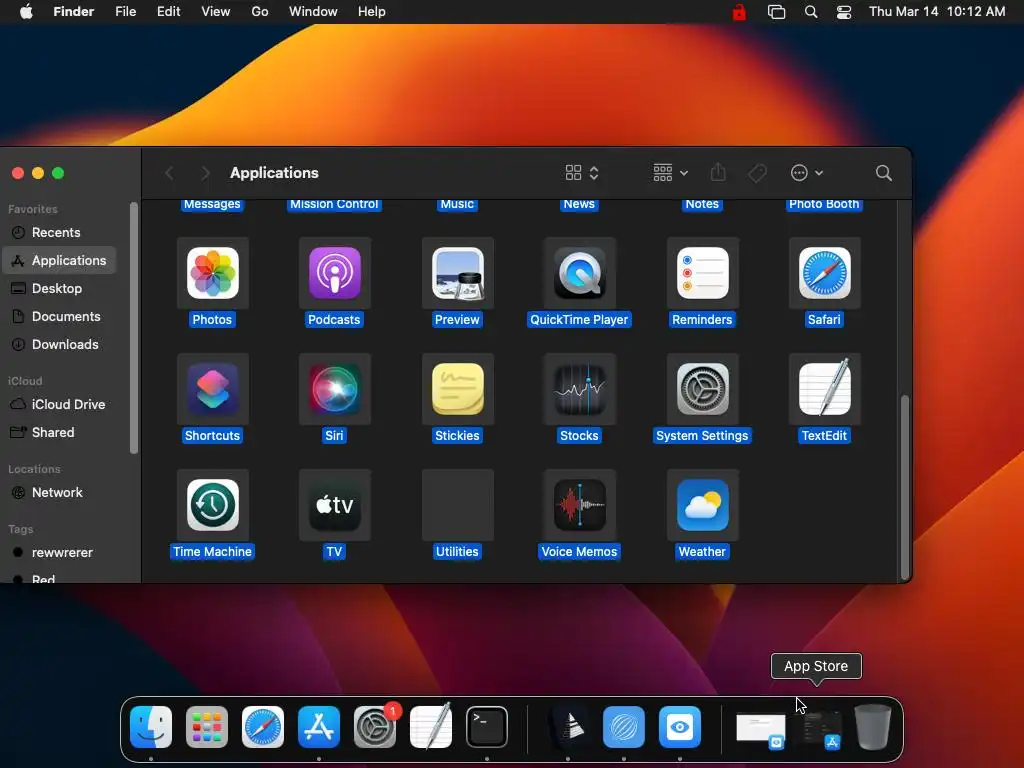This screenshot has width=1024, height=768.
Task: Click the date and time in menu bar
Action: click(936, 12)
